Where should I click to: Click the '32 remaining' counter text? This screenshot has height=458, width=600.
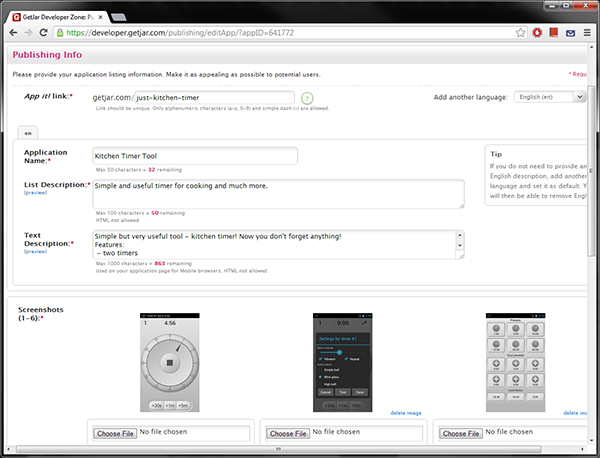tap(165, 170)
